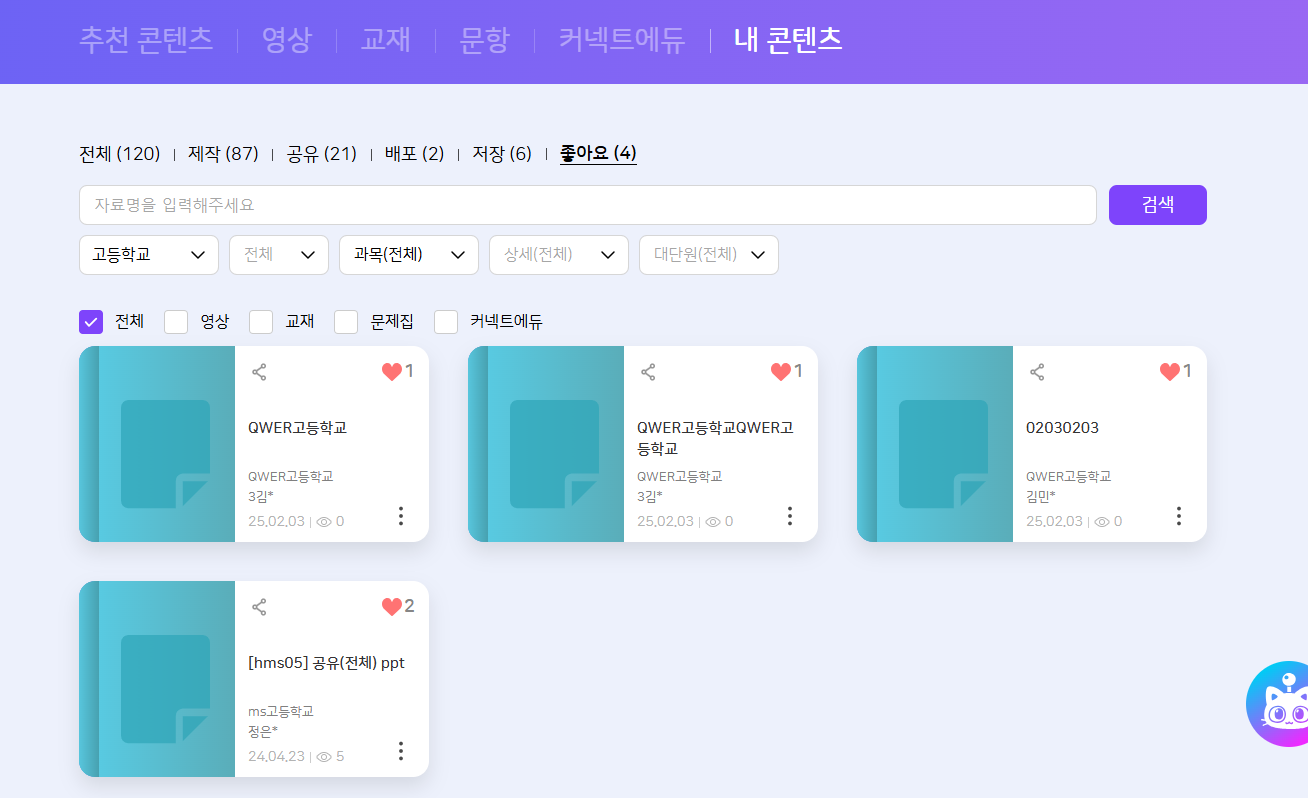Click share icon on QWER고등학교 card
Screen dimensions: 1308x798
click(259, 372)
